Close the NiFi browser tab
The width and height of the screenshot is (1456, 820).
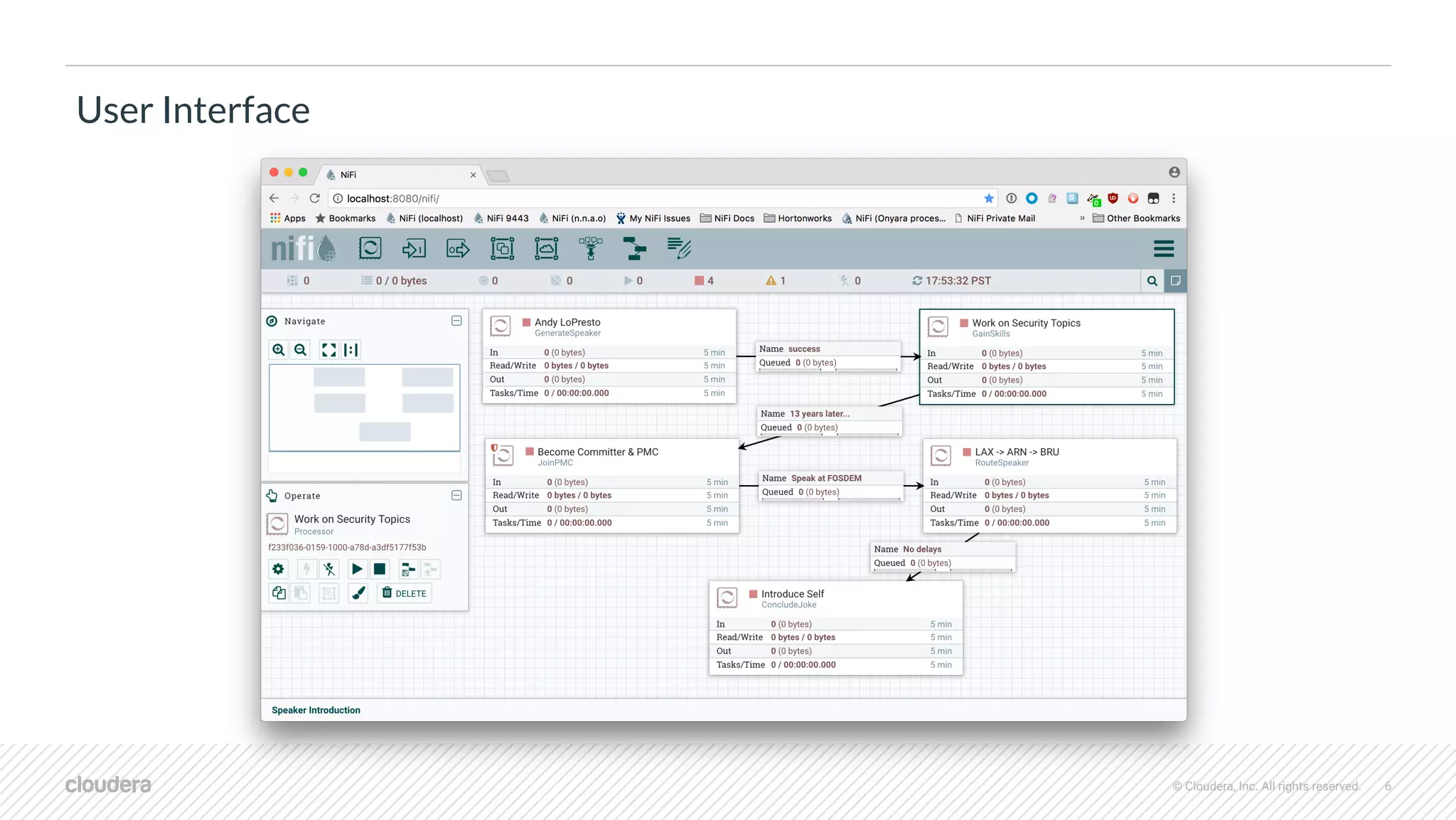click(x=473, y=175)
